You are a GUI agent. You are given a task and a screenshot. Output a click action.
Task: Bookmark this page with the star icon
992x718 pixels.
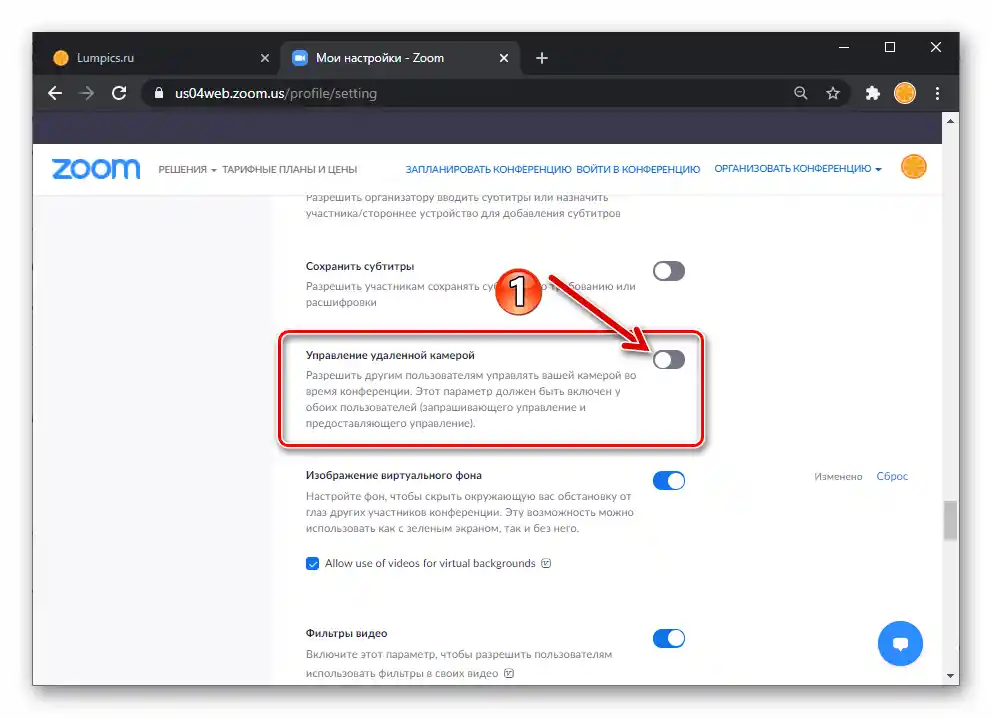833,93
